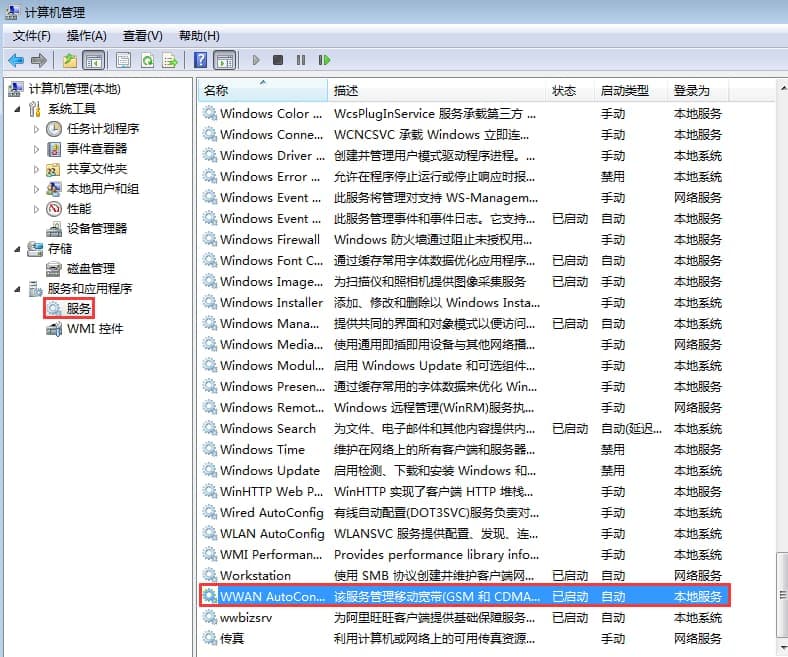Open the 帮助(H) menu

[199, 36]
